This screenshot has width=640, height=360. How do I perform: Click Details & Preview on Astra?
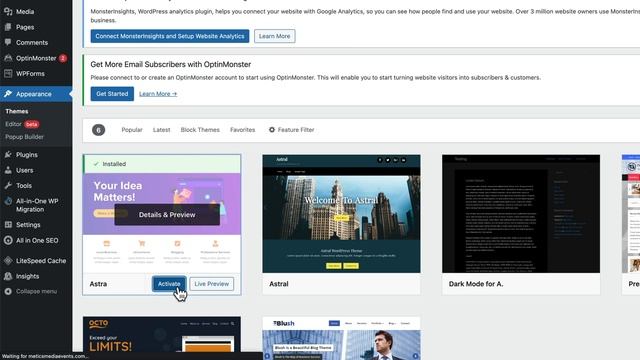(167, 215)
